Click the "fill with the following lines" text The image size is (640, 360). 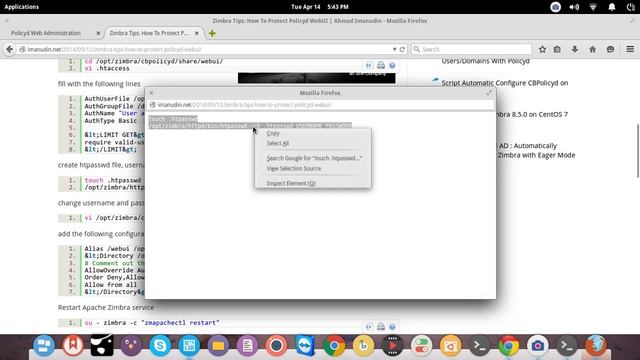coord(99,84)
